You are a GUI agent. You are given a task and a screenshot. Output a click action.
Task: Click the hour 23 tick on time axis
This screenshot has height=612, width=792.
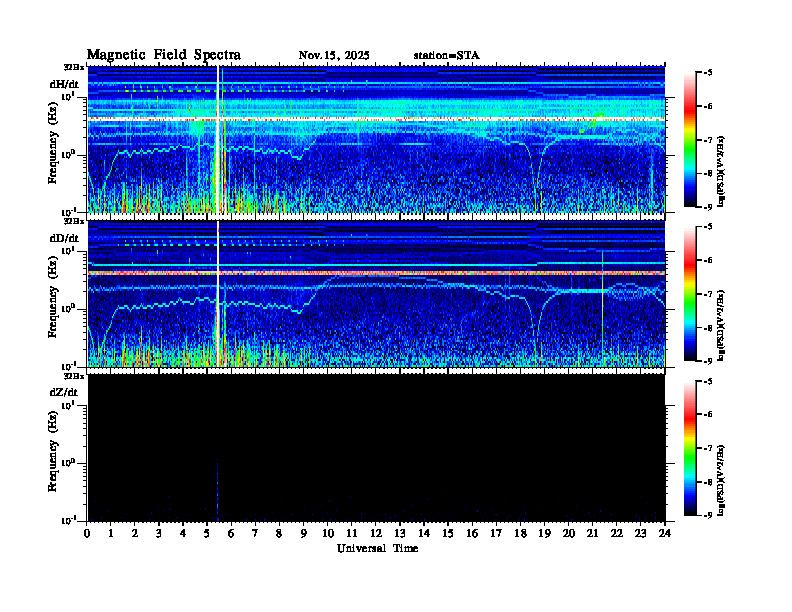pos(640,534)
